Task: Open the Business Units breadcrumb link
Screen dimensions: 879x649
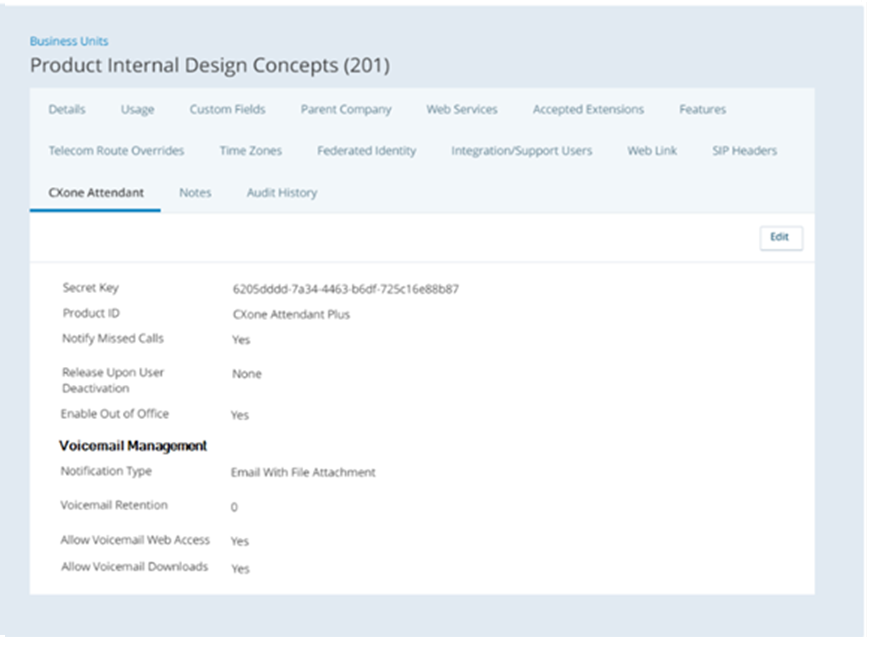Action: (69, 41)
